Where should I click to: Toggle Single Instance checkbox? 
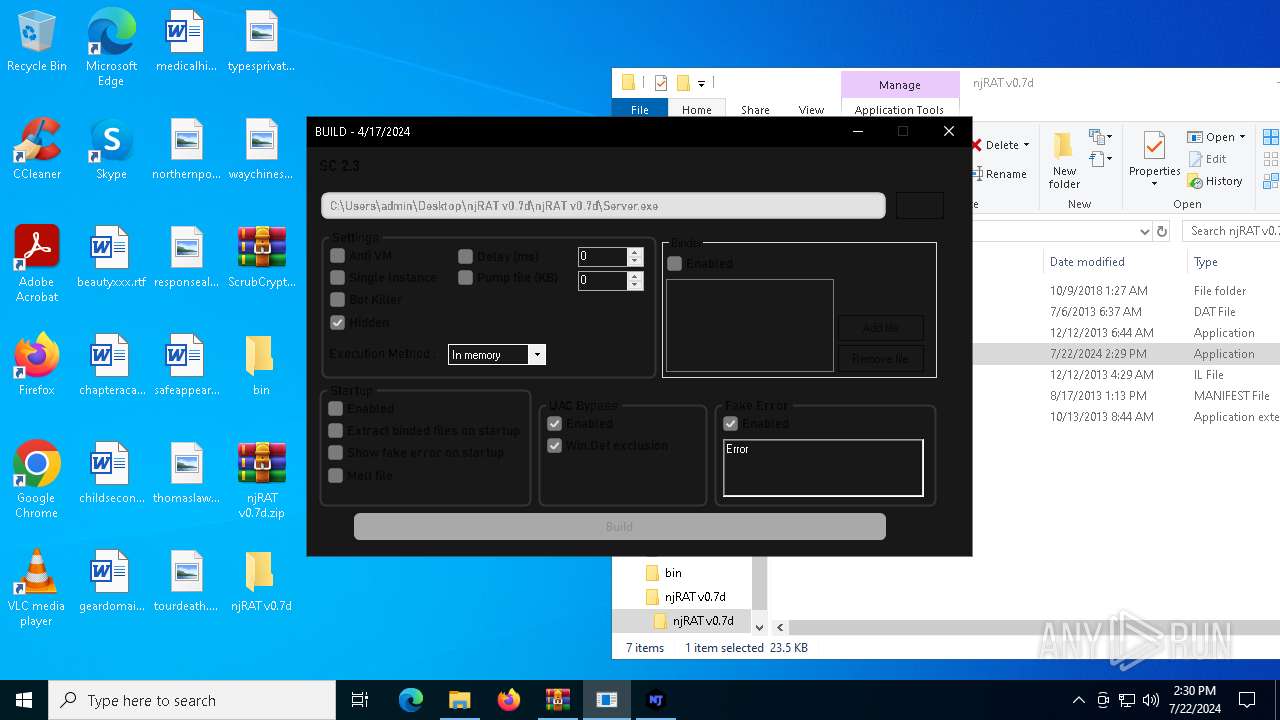tap(338, 277)
